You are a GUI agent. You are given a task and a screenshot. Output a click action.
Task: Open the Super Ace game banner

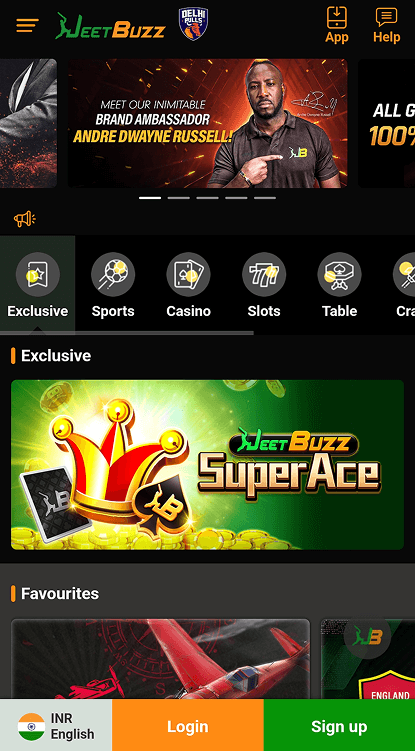(x=208, y=465)
